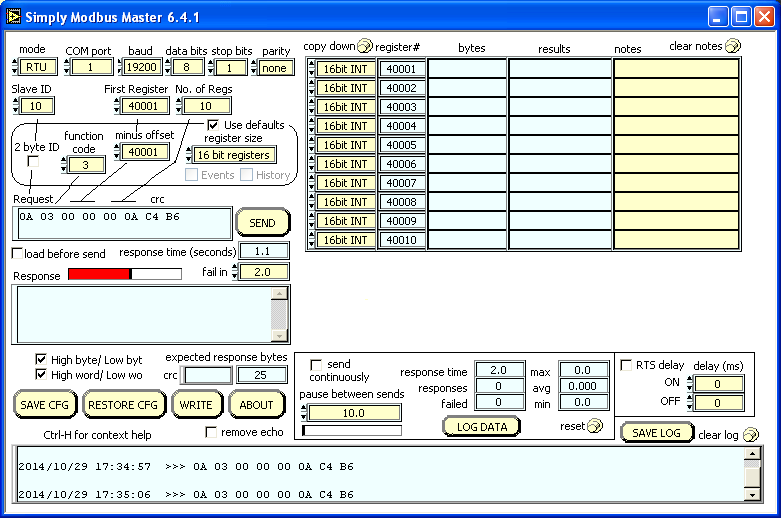The image size is (781, 518).
Task: Check the load before send box
Action: pos(17,254)
